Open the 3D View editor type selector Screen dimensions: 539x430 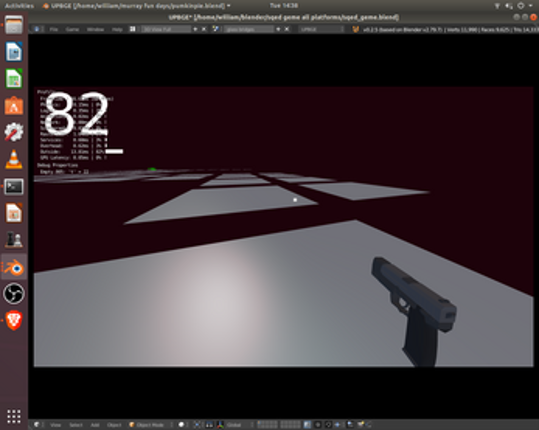[38, 425]
